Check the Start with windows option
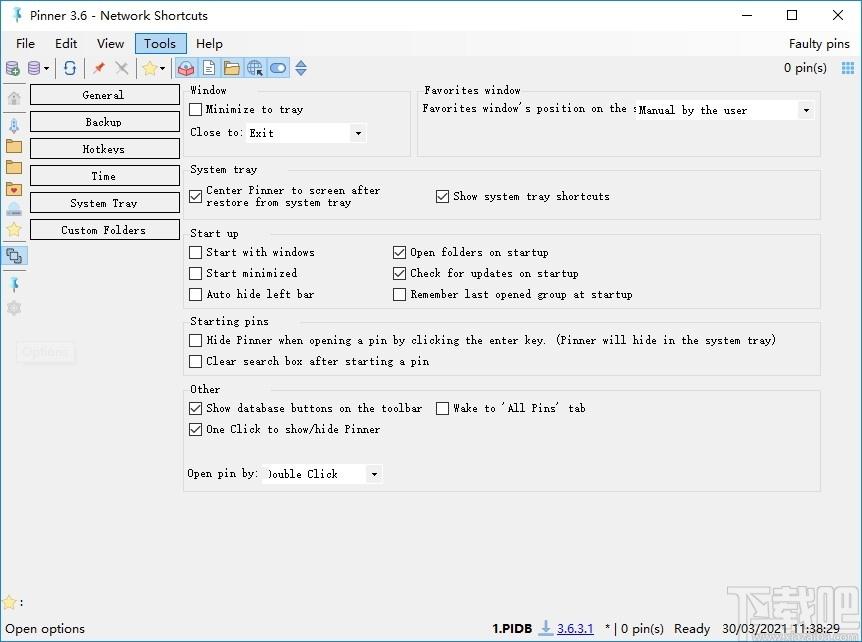 pyautogui.click(x=196, y=253)
